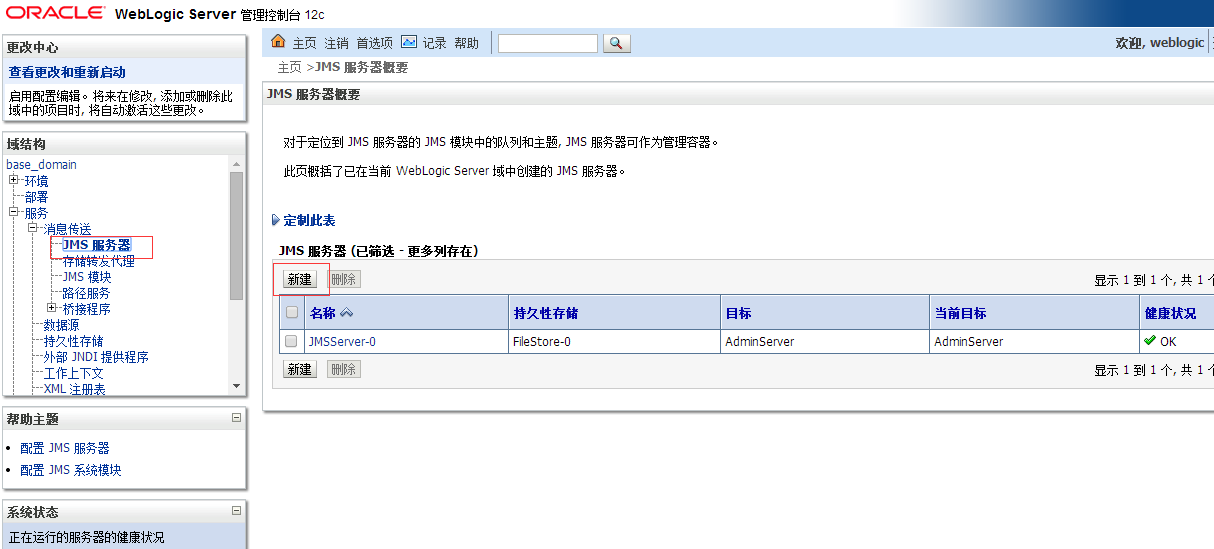Click the lower 新建 button
Image resolution: width=1214 pixels, height=549 pixels.
click(x=300, y=369)
